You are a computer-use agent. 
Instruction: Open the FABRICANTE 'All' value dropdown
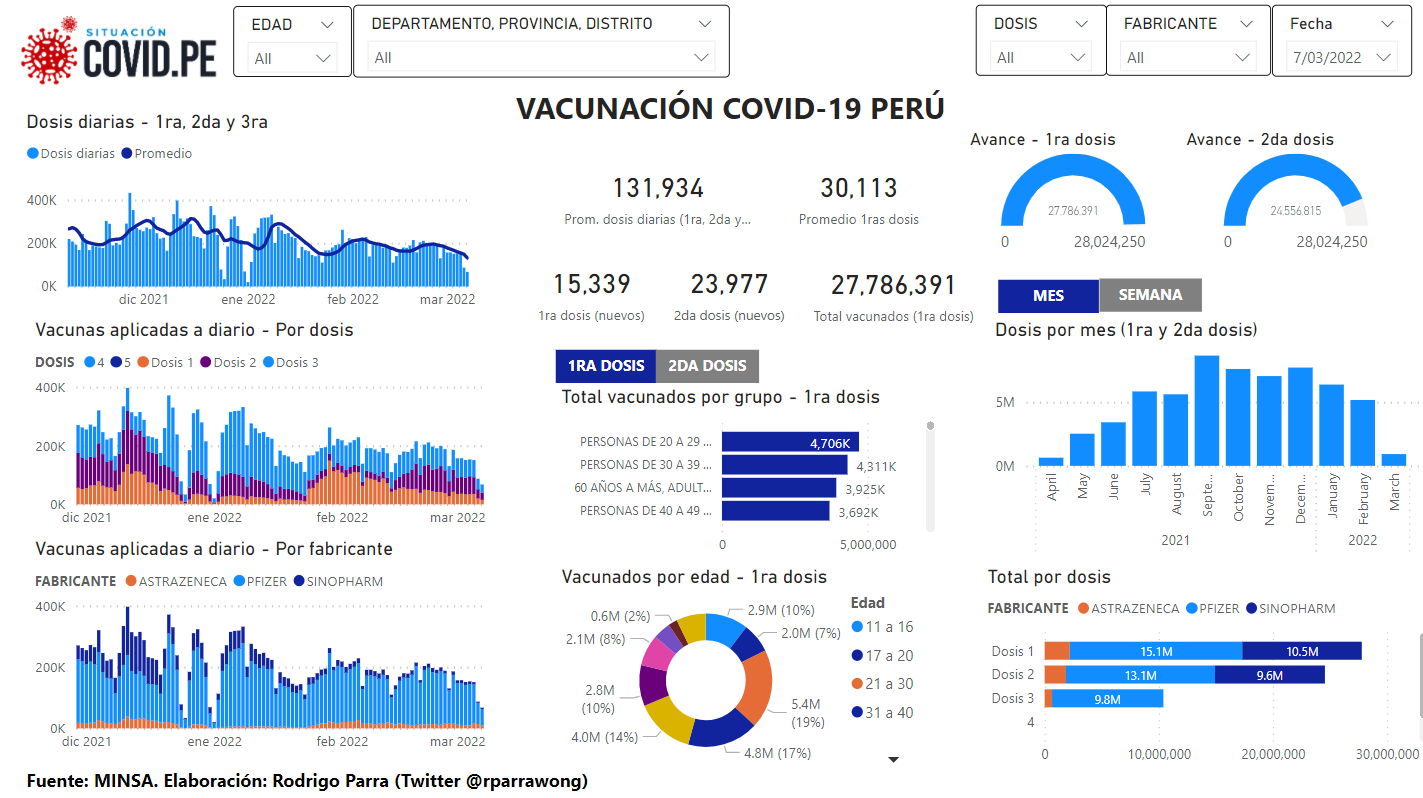[1188, 58]
